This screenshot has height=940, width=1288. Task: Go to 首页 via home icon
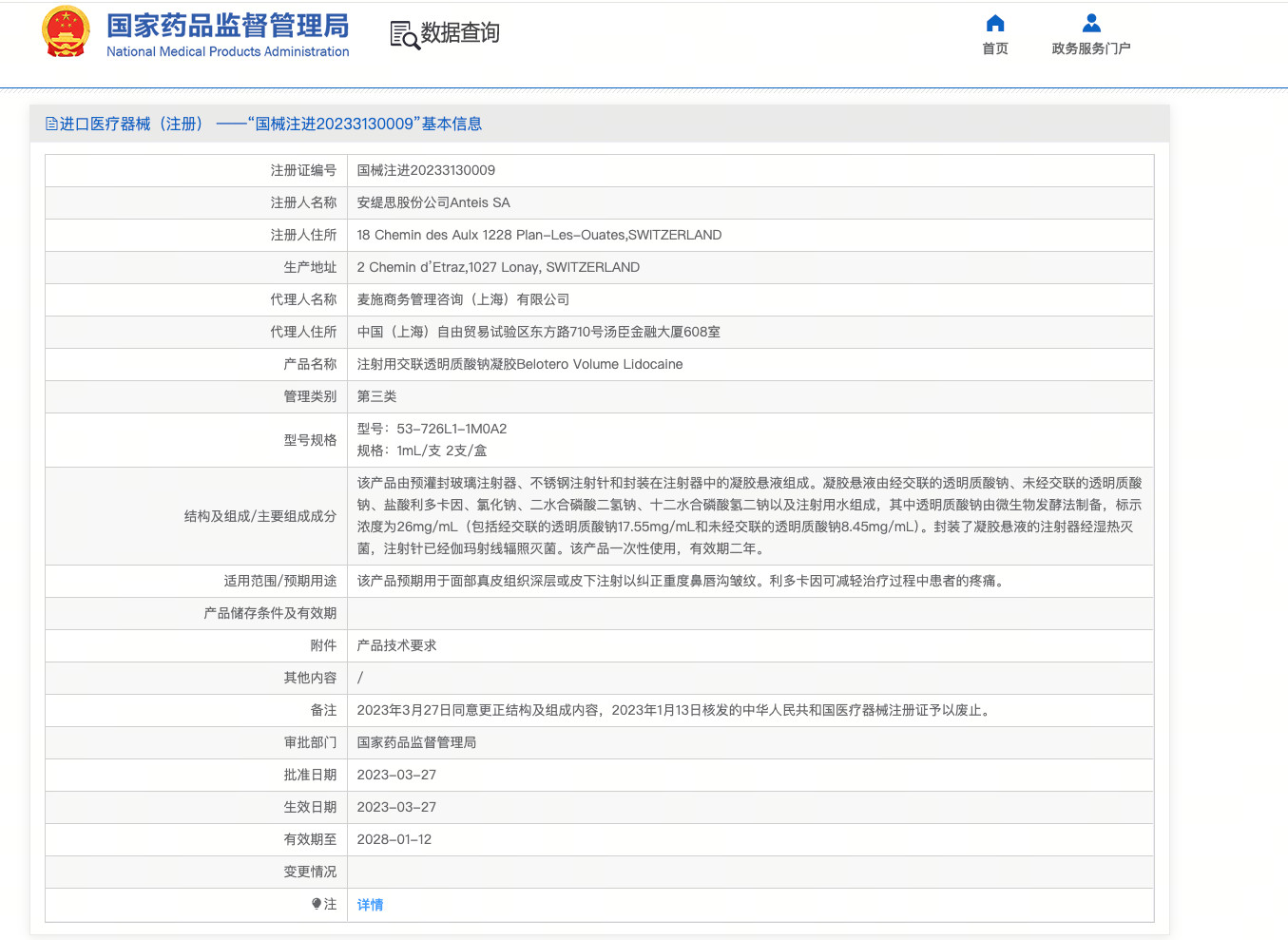995,24
